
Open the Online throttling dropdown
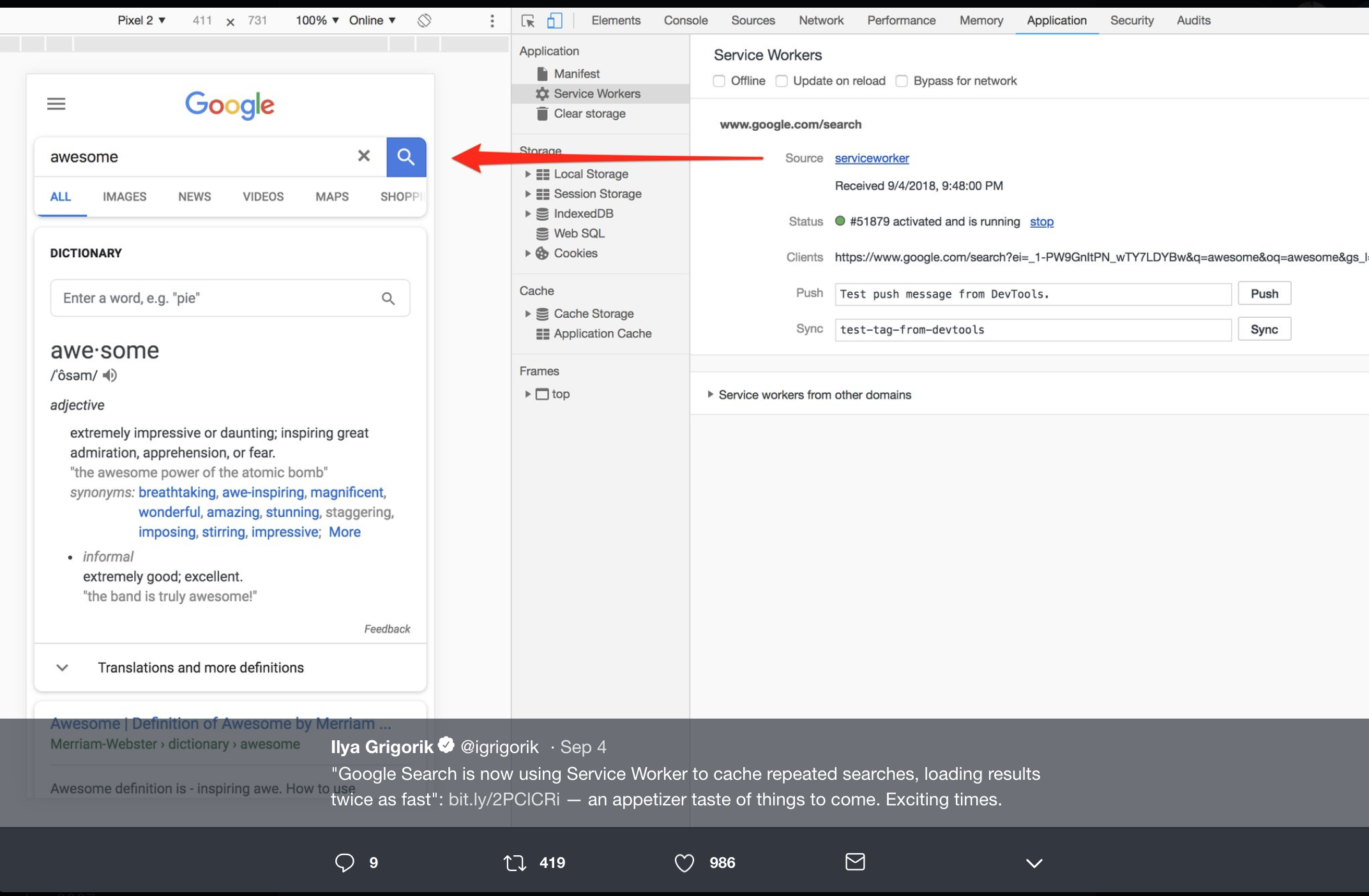tap(372, 20)
